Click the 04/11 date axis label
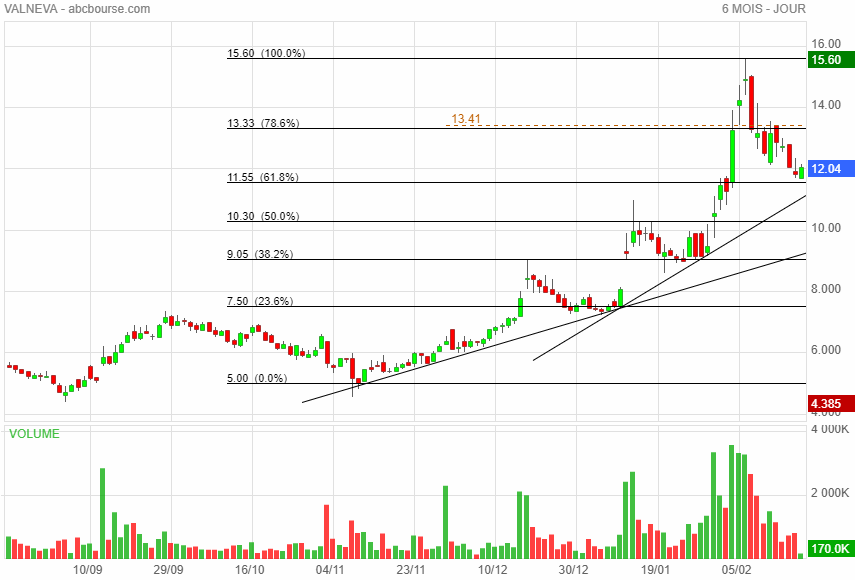Screen dimensions: 855x580 [x=330, y=570]
